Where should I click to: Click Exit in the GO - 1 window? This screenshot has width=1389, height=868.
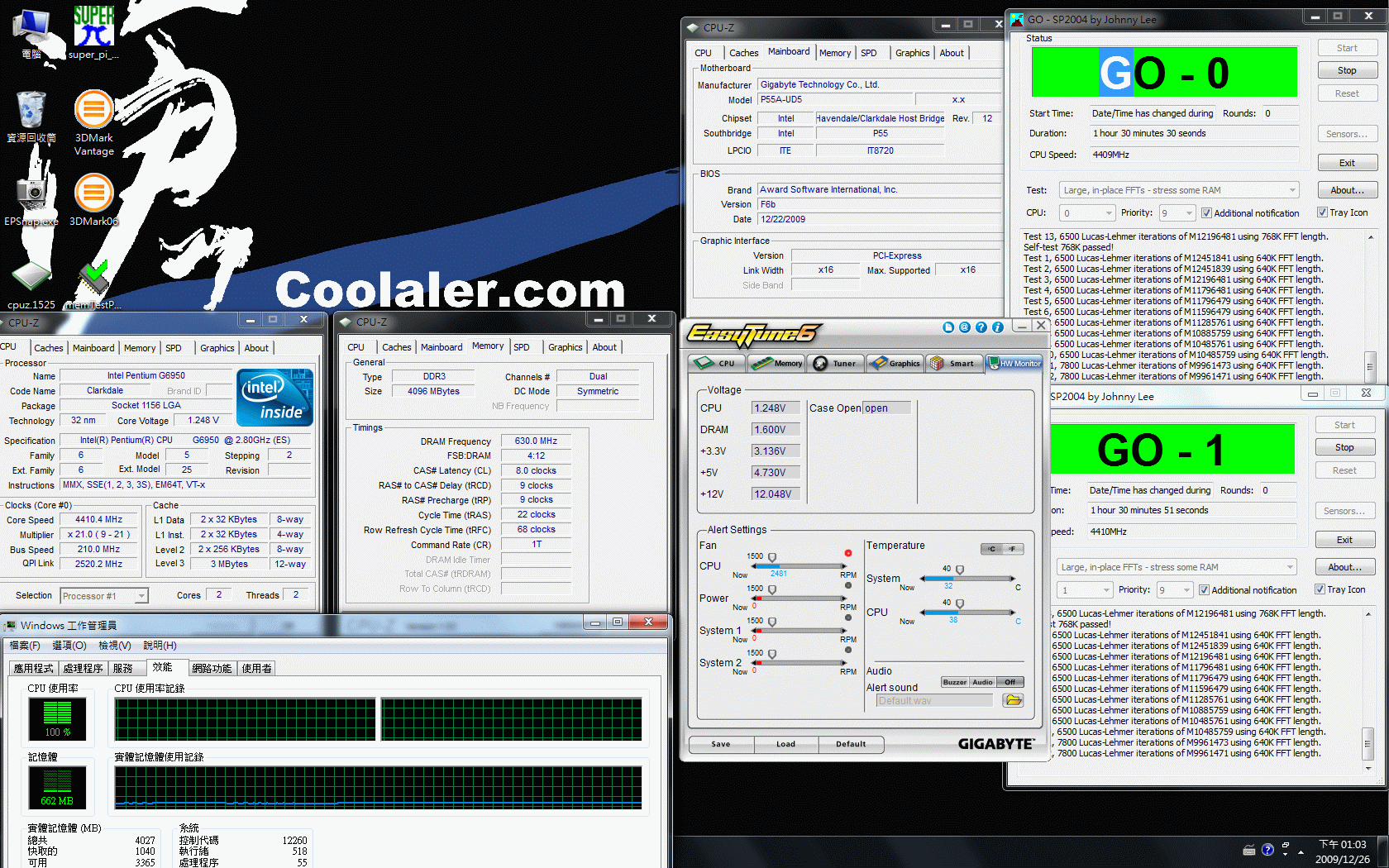tap(1344, 541)
